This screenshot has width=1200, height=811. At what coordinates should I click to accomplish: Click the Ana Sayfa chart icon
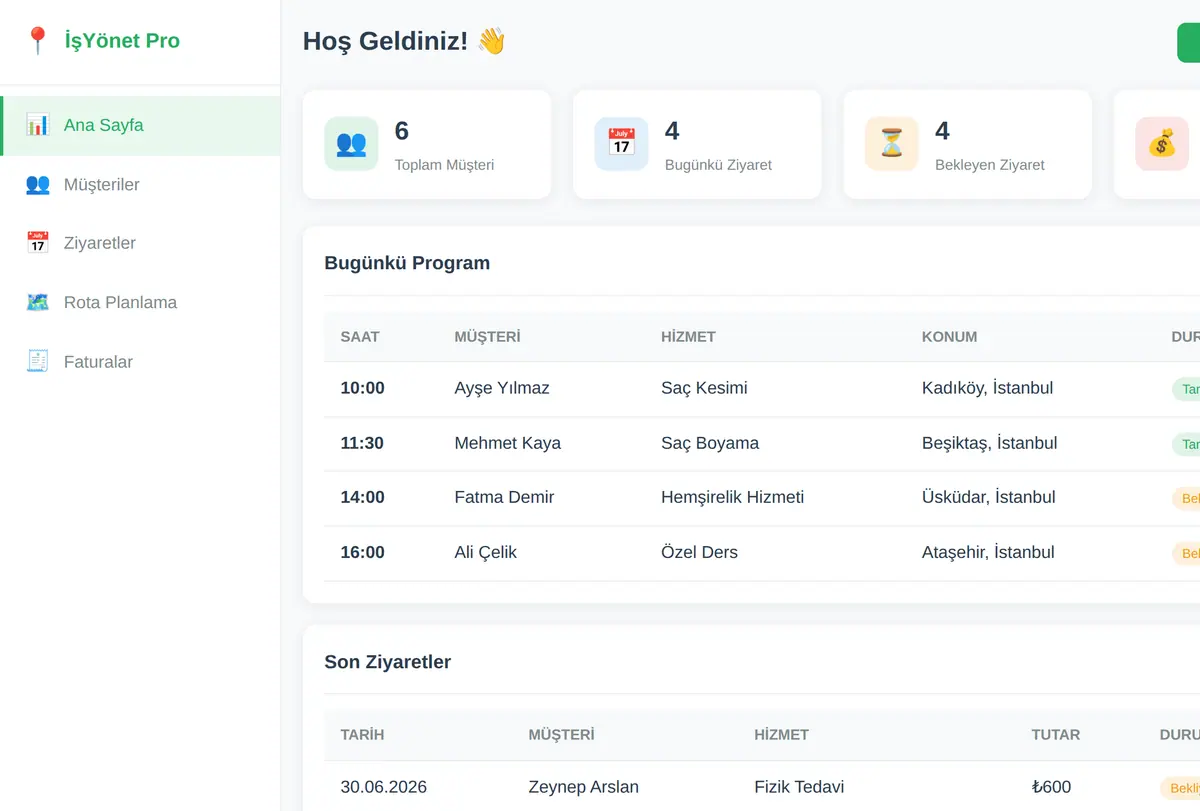(x=38, y=125)
